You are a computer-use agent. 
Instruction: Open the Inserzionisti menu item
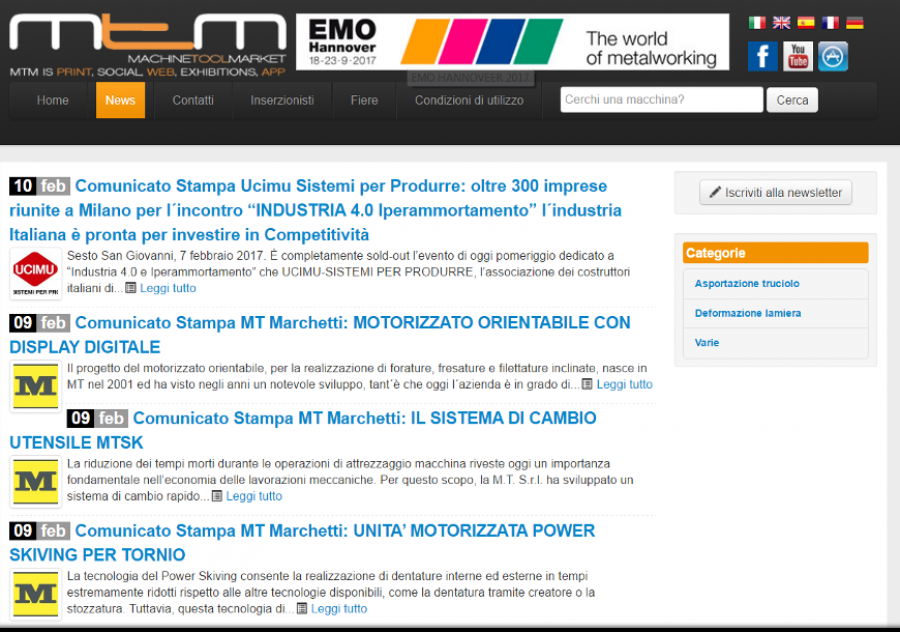[282, 100]
